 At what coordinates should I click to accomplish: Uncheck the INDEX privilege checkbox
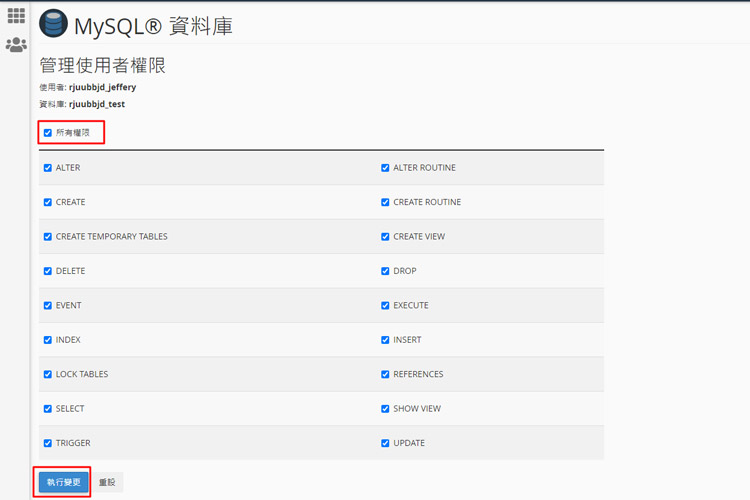pyautogui.click(x=48, y=340)
